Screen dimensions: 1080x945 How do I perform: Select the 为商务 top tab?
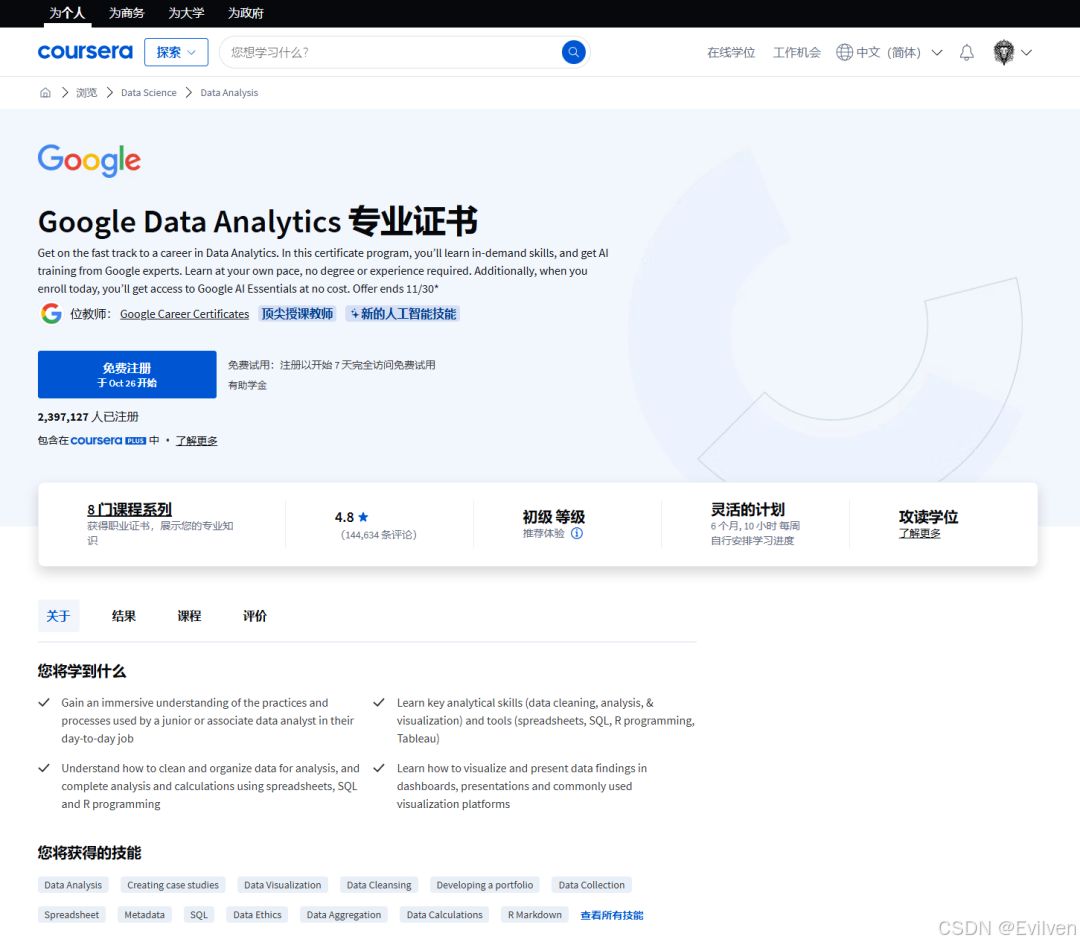pos(126,13)
